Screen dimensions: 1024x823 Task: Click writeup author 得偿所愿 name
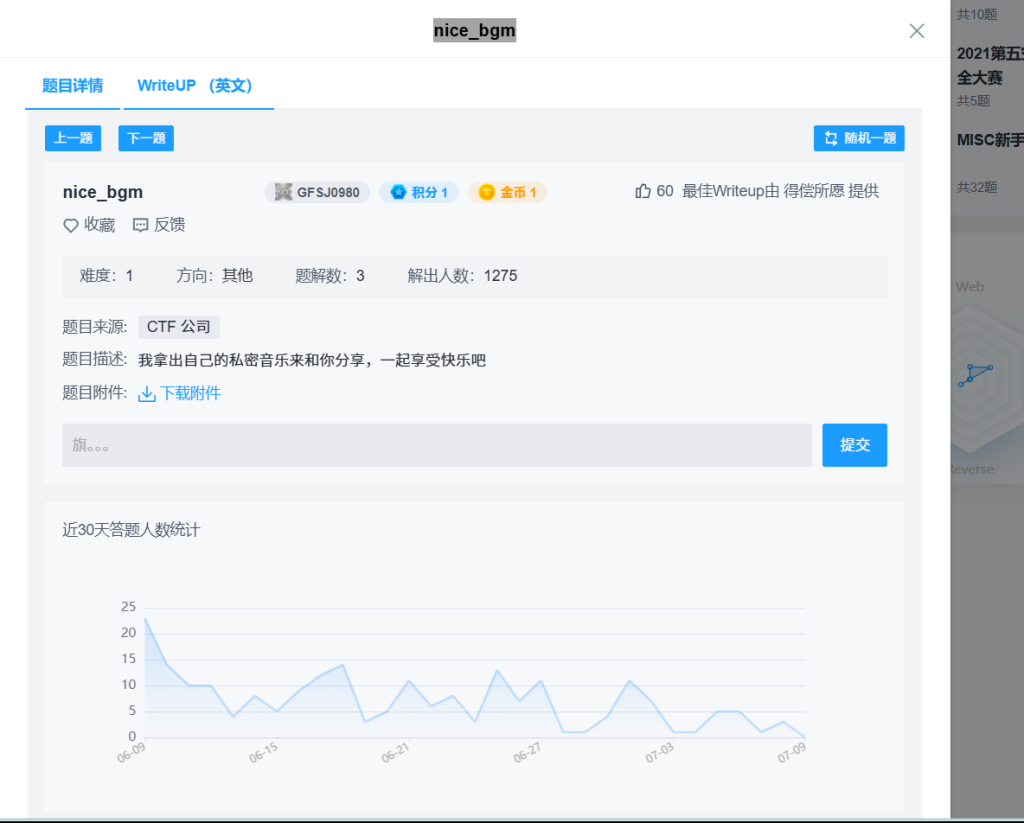click(x=813, y=191)
